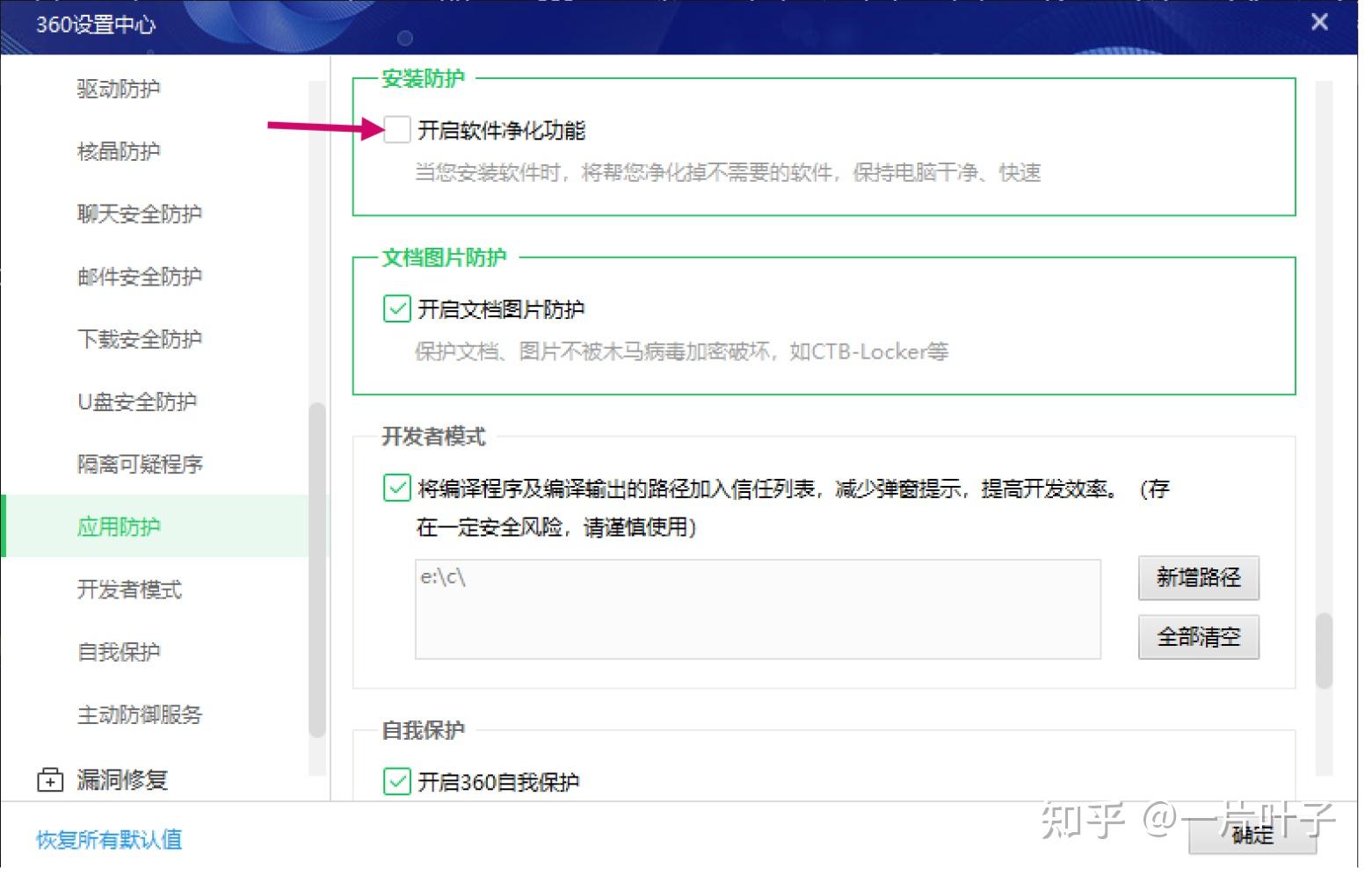Go to 聊天安全防护 settings

click(x=141, y=216)
